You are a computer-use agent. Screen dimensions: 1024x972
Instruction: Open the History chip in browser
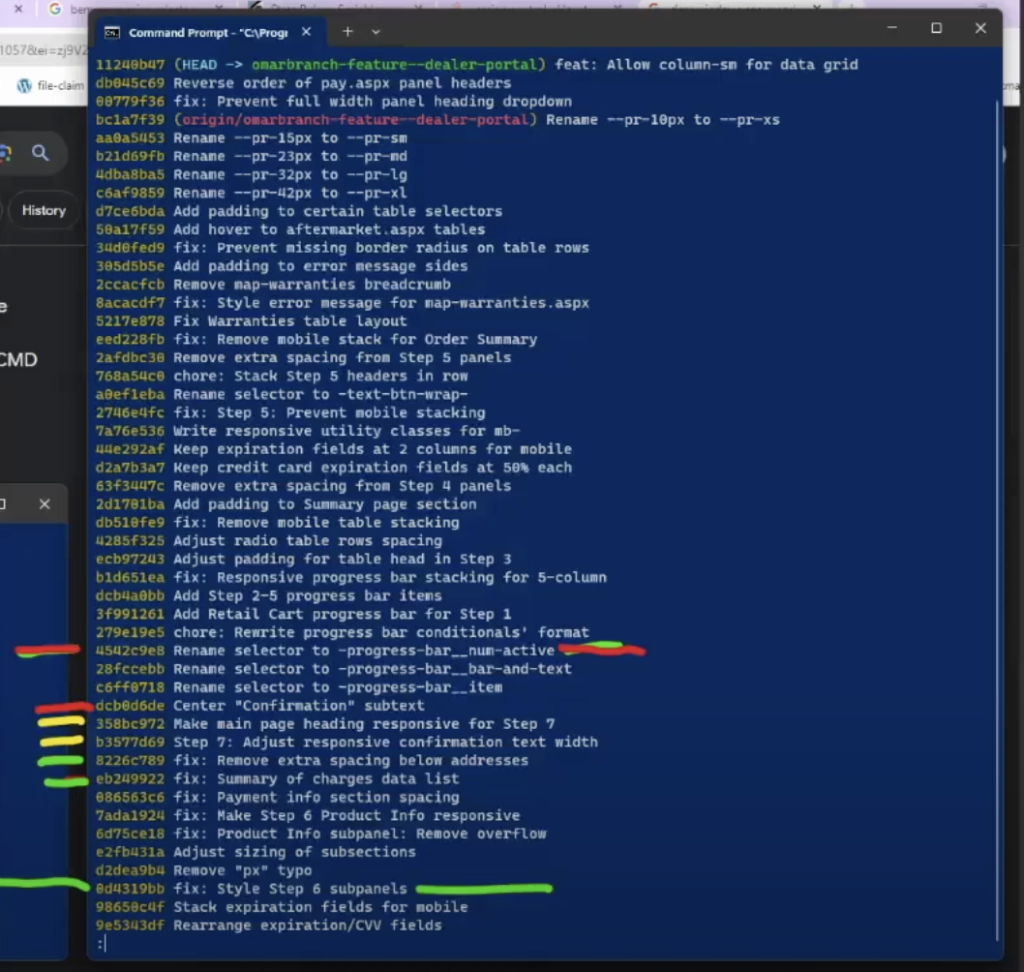click(43, 210)
